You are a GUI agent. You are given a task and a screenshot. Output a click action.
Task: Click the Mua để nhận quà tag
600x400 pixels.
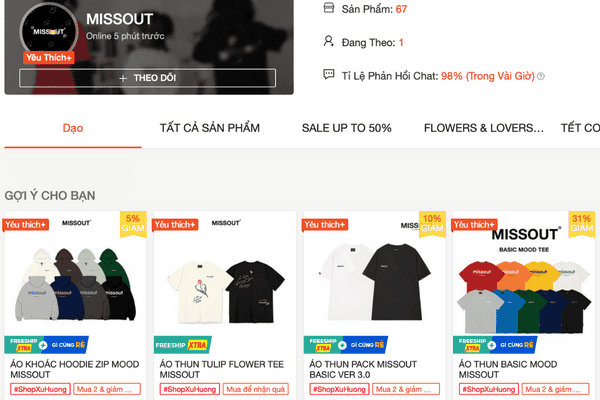pos(256,389)
